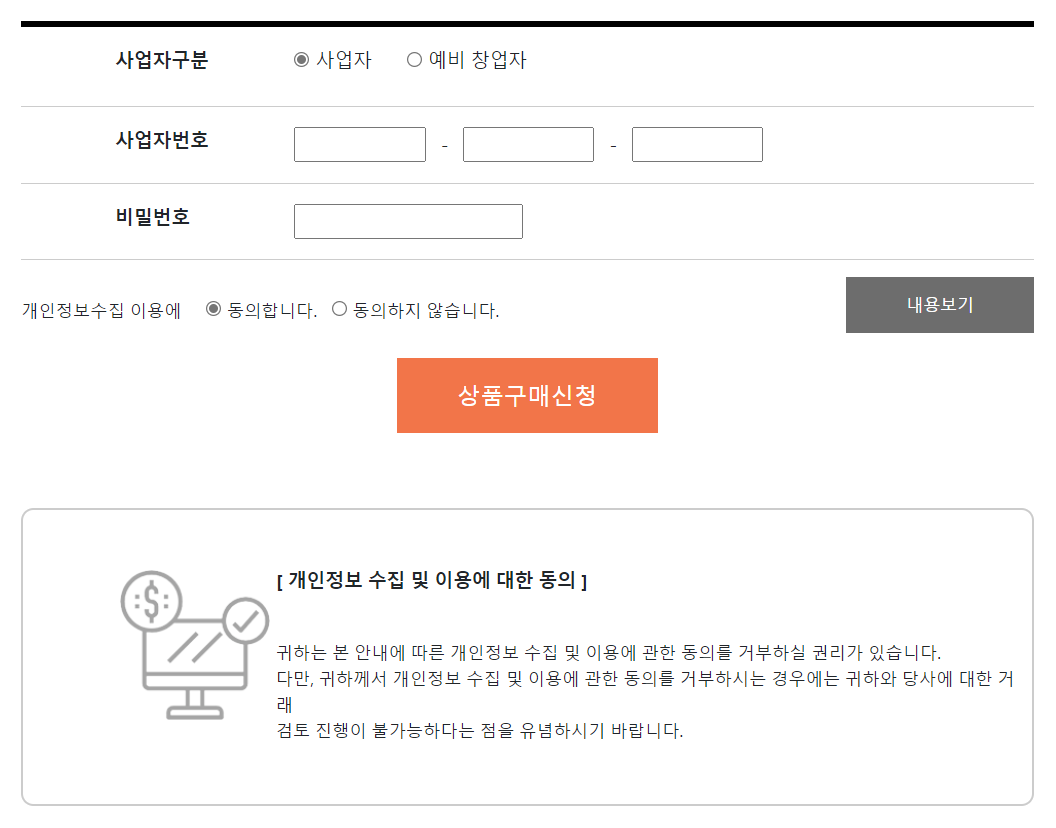Select the 사업자 radio button

[x=301, y=60]
